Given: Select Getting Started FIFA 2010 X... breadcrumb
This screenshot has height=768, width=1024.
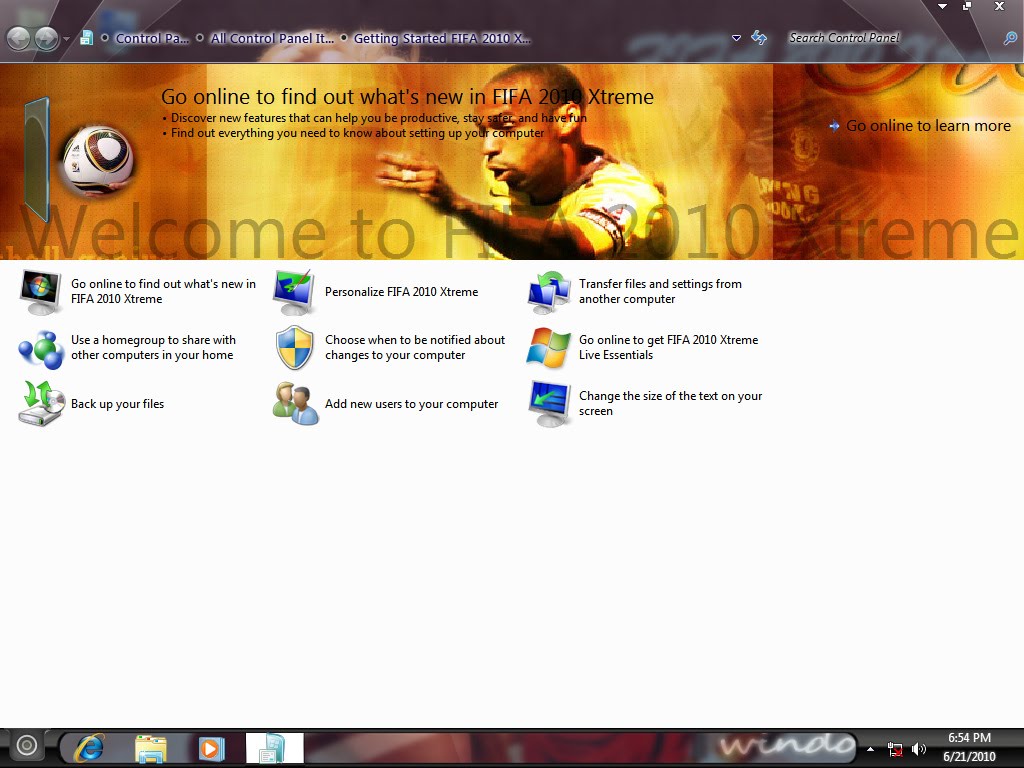Looking at the screenshot, I should pos(442,39).
